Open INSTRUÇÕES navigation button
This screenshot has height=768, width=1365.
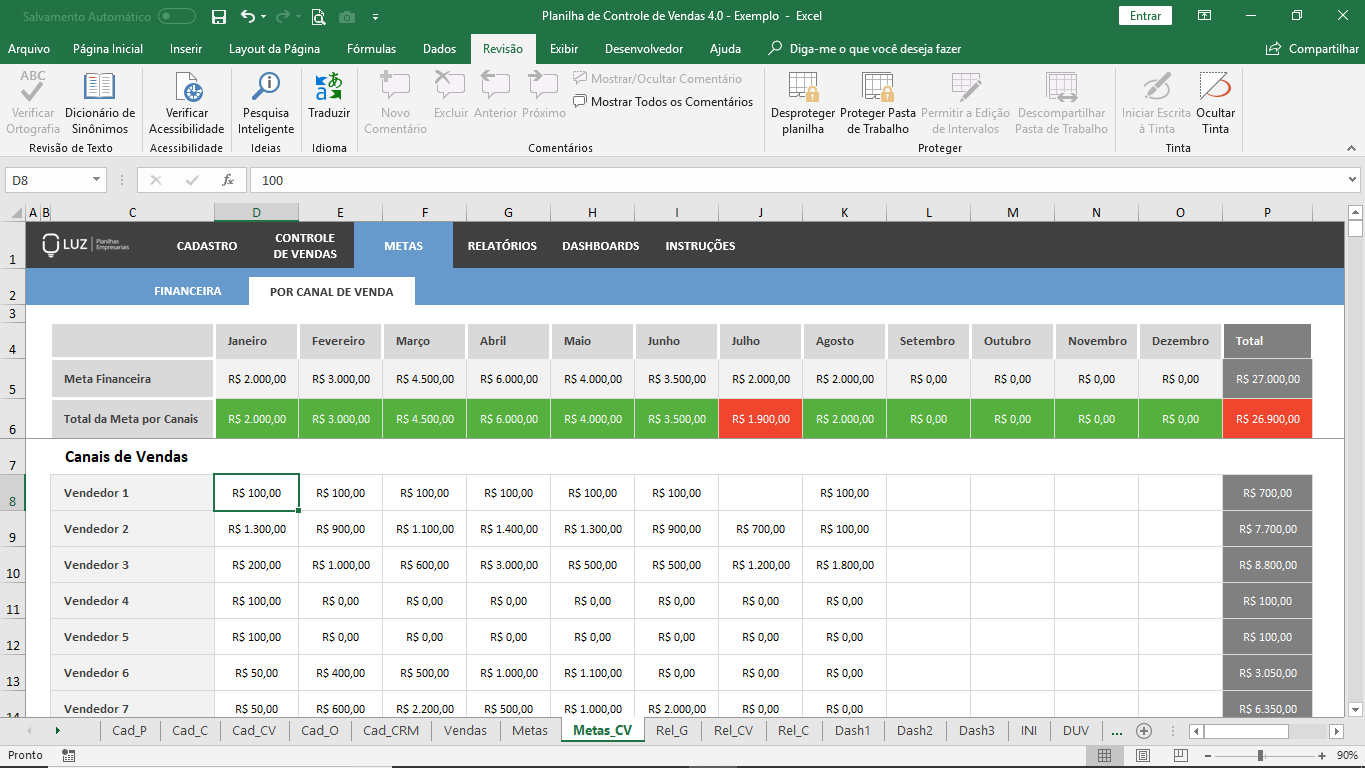700,245
